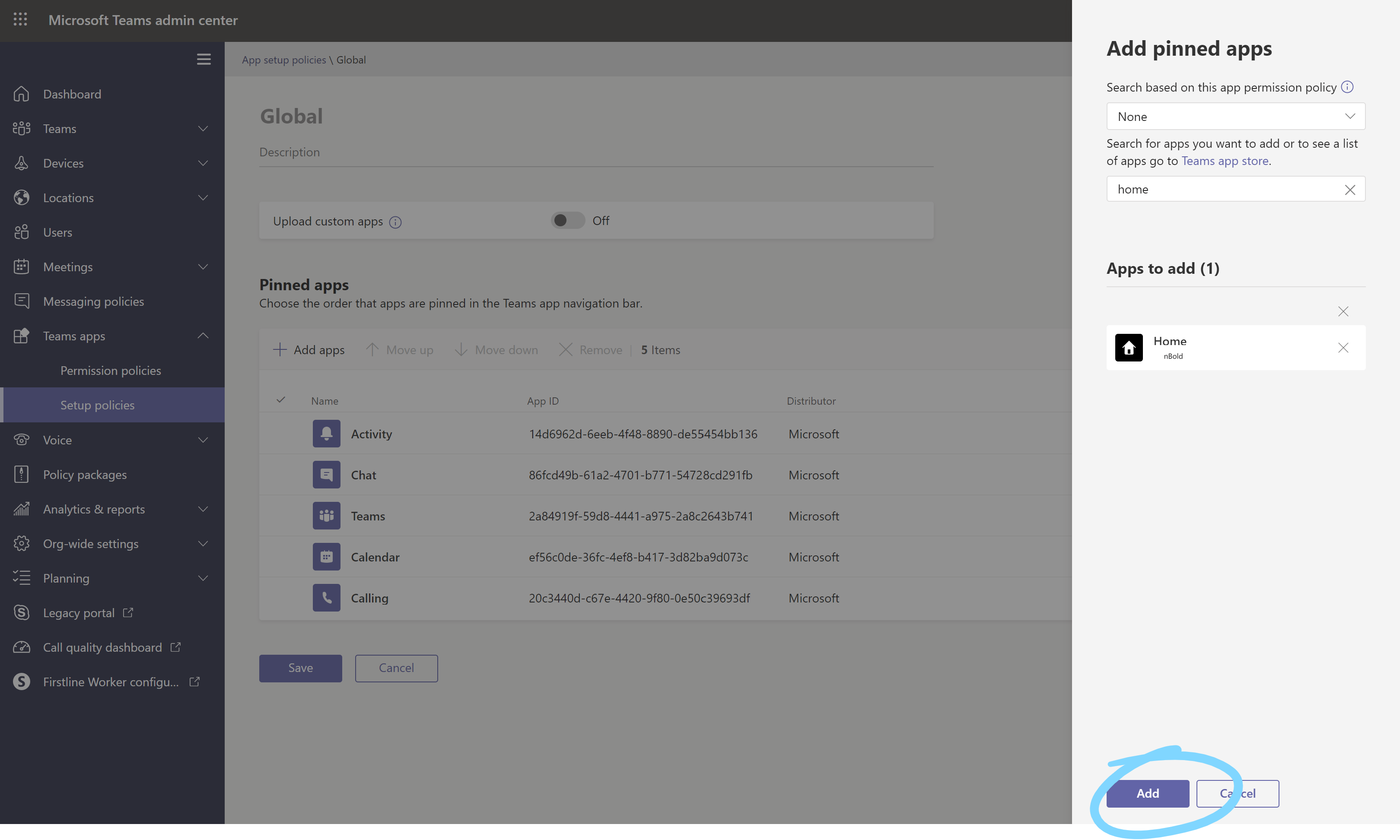
Task: Open the app permission policy None dropdown
Action: 1235,117
